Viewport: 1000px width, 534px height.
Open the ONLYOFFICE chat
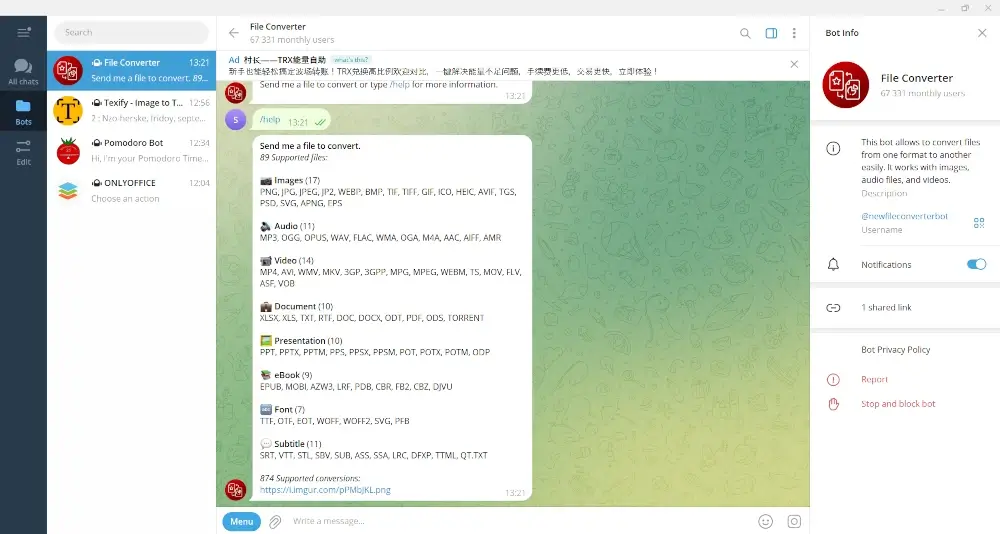(131, 190)
